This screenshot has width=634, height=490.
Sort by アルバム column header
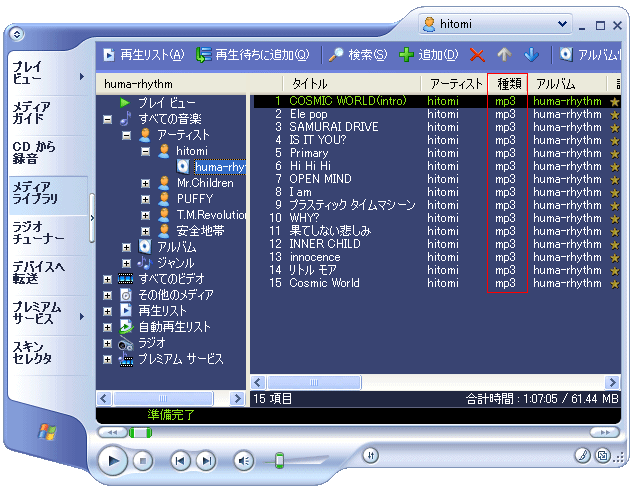[x=568, y=84]
